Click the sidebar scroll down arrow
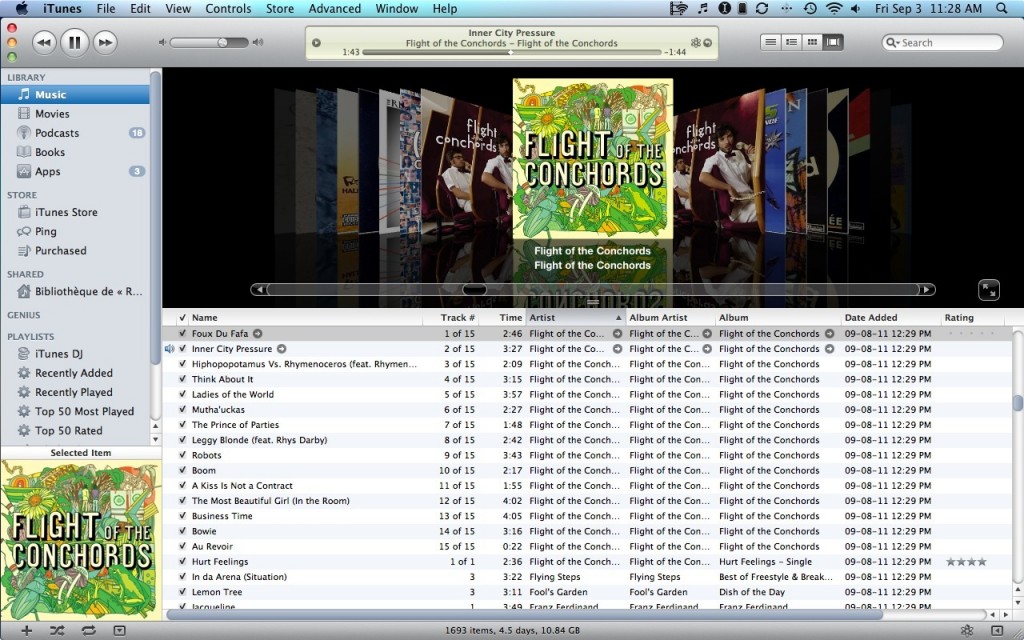Screen dimensions: 1024x640 point(155,440)
